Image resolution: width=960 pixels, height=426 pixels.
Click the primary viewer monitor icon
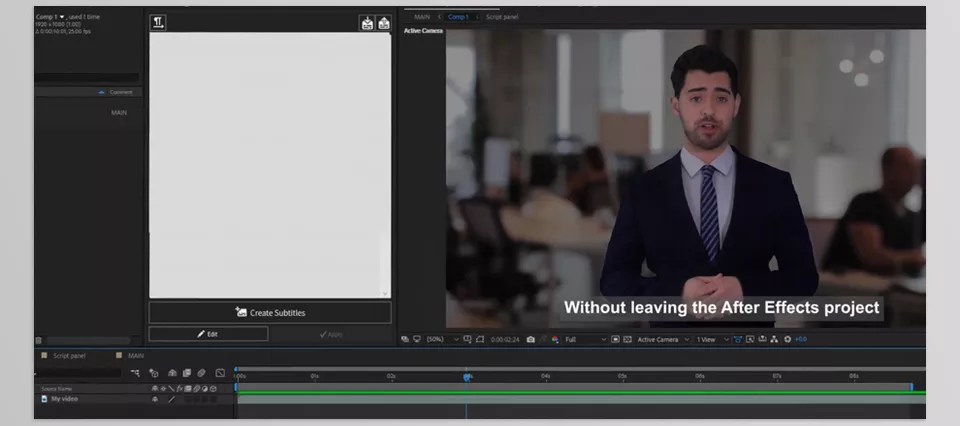pos(417,339)
